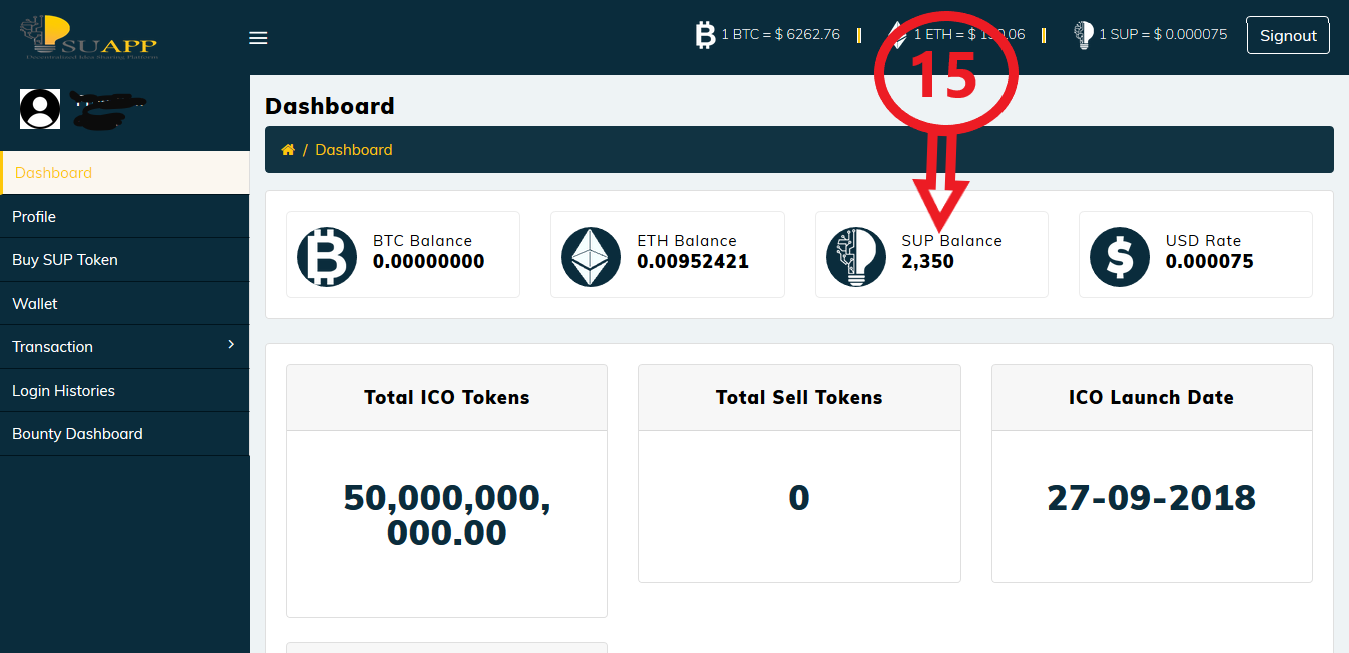Click the SUP Balance lightbulb icon
1349x653 pixels.
855,257
